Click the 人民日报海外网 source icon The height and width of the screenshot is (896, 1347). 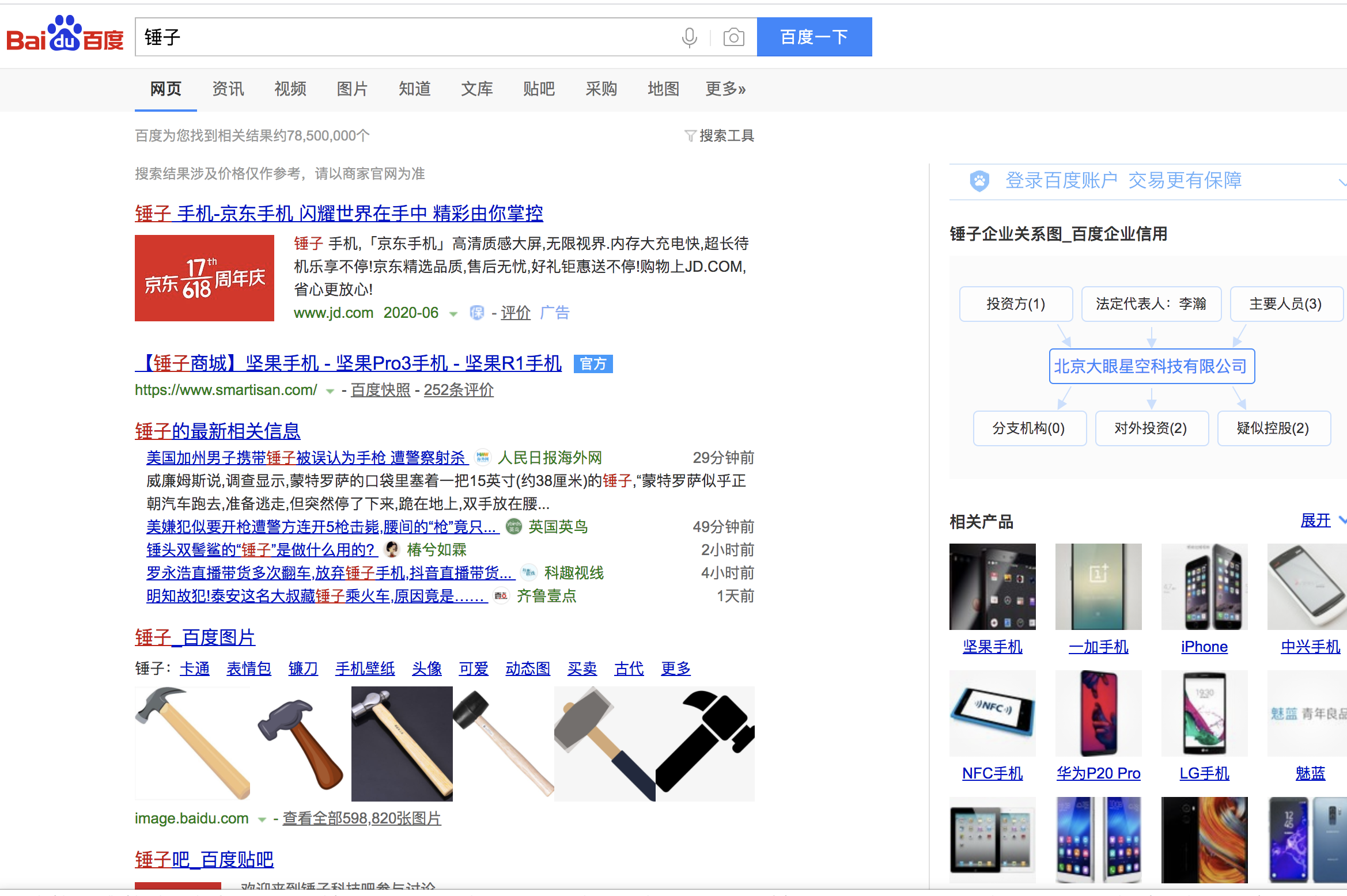click(x=482, y=458)
